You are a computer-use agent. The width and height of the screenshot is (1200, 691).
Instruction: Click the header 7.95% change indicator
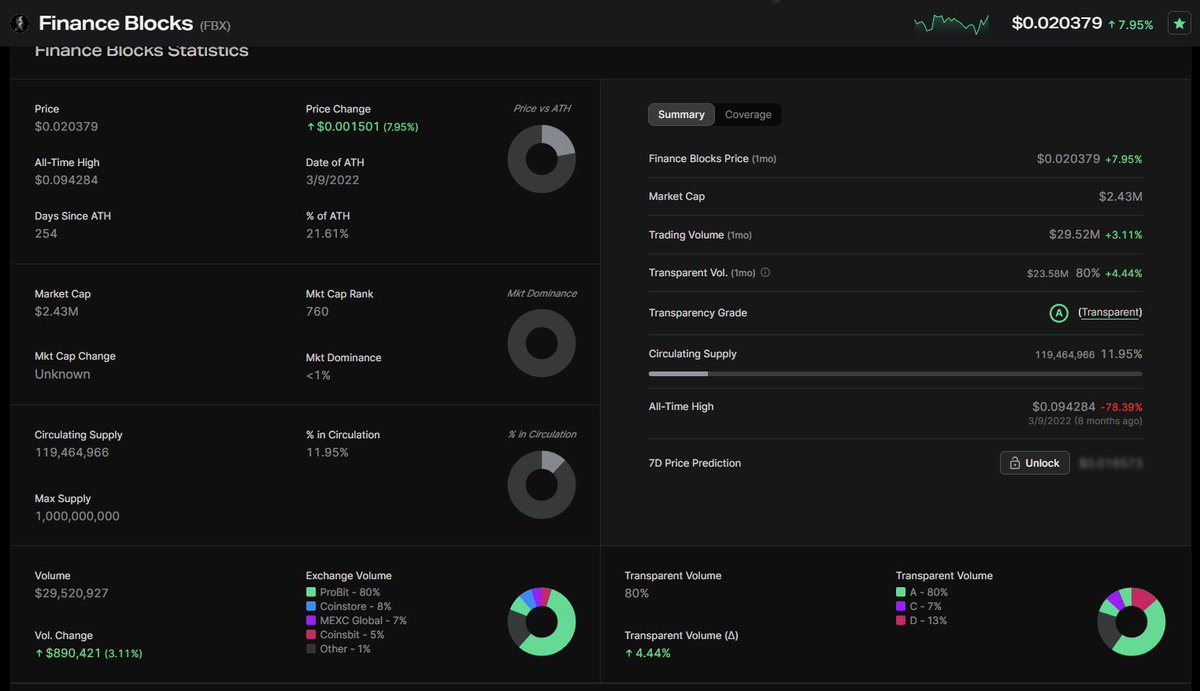pos(1131,24)
